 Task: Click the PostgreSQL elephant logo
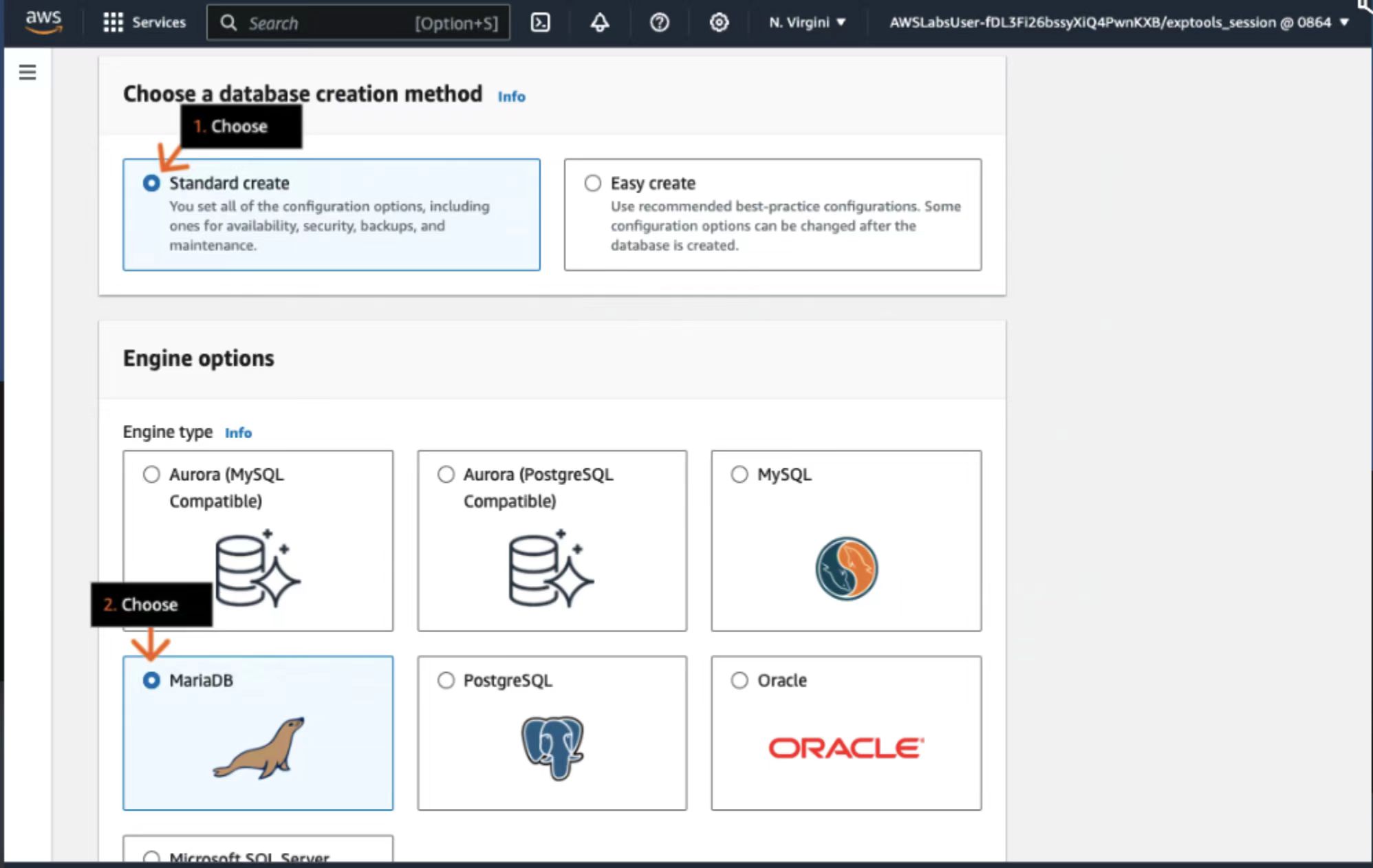pyautogui.click(x=552, y=748)
